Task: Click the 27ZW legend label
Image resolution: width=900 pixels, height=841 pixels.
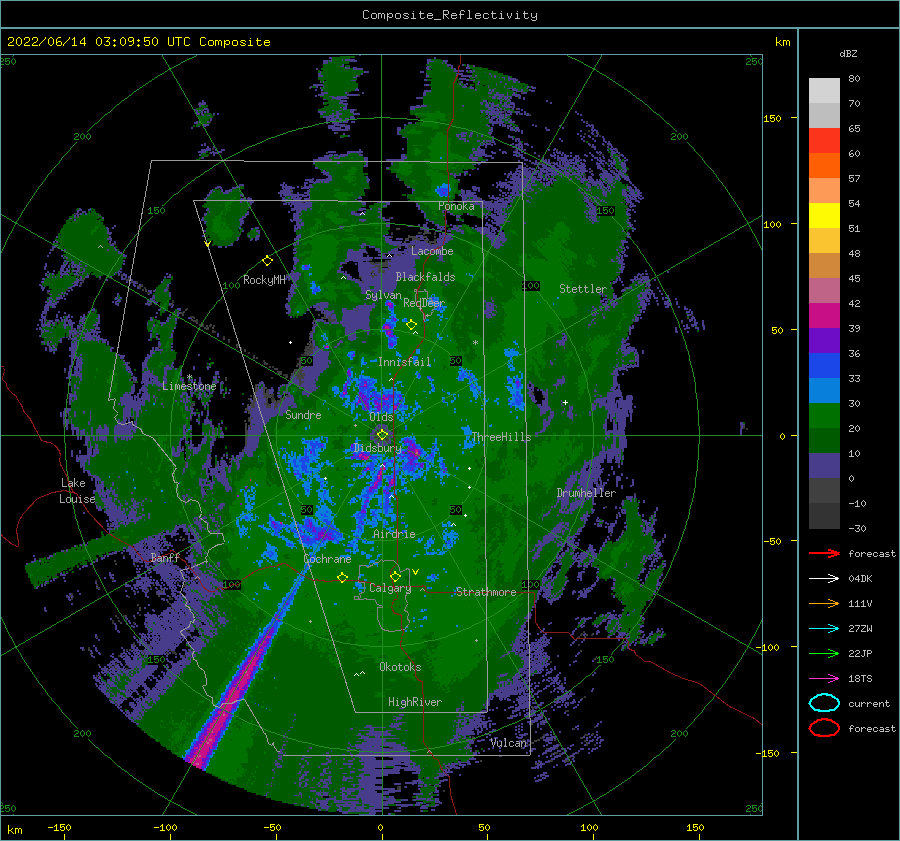Action: click(860, 629)
